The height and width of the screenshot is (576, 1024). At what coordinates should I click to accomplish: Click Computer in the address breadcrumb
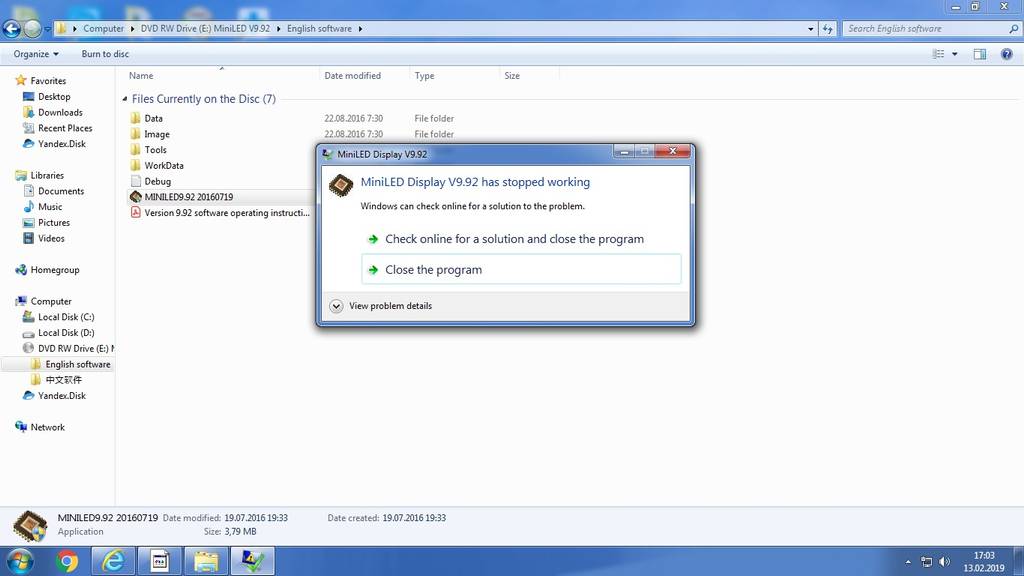tap(103, 29)
